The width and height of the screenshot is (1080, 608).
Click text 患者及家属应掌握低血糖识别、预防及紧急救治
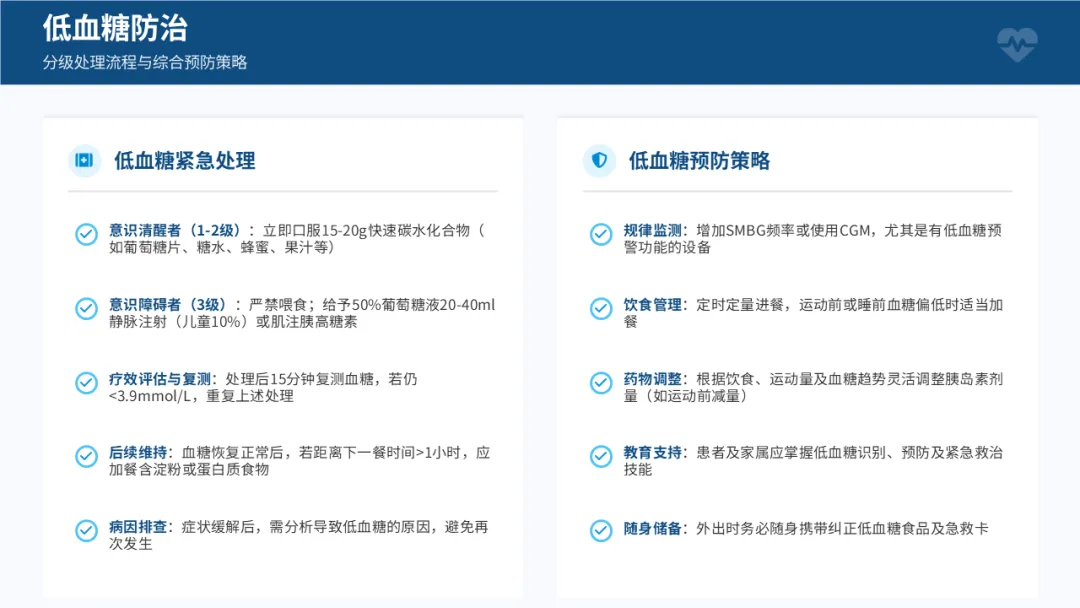pyautogui.click(x=849, y=453)
